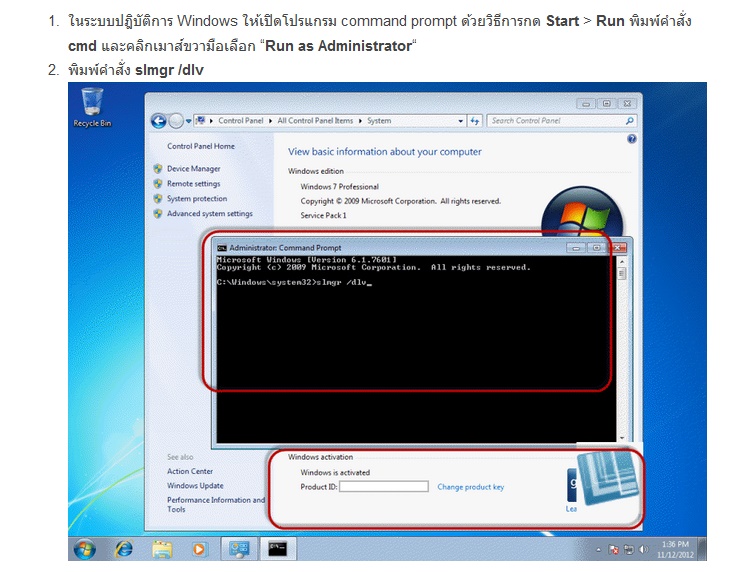Click the shield icon beside Remote settings
This screenshot has width=741, height=572.
point(158,183)
